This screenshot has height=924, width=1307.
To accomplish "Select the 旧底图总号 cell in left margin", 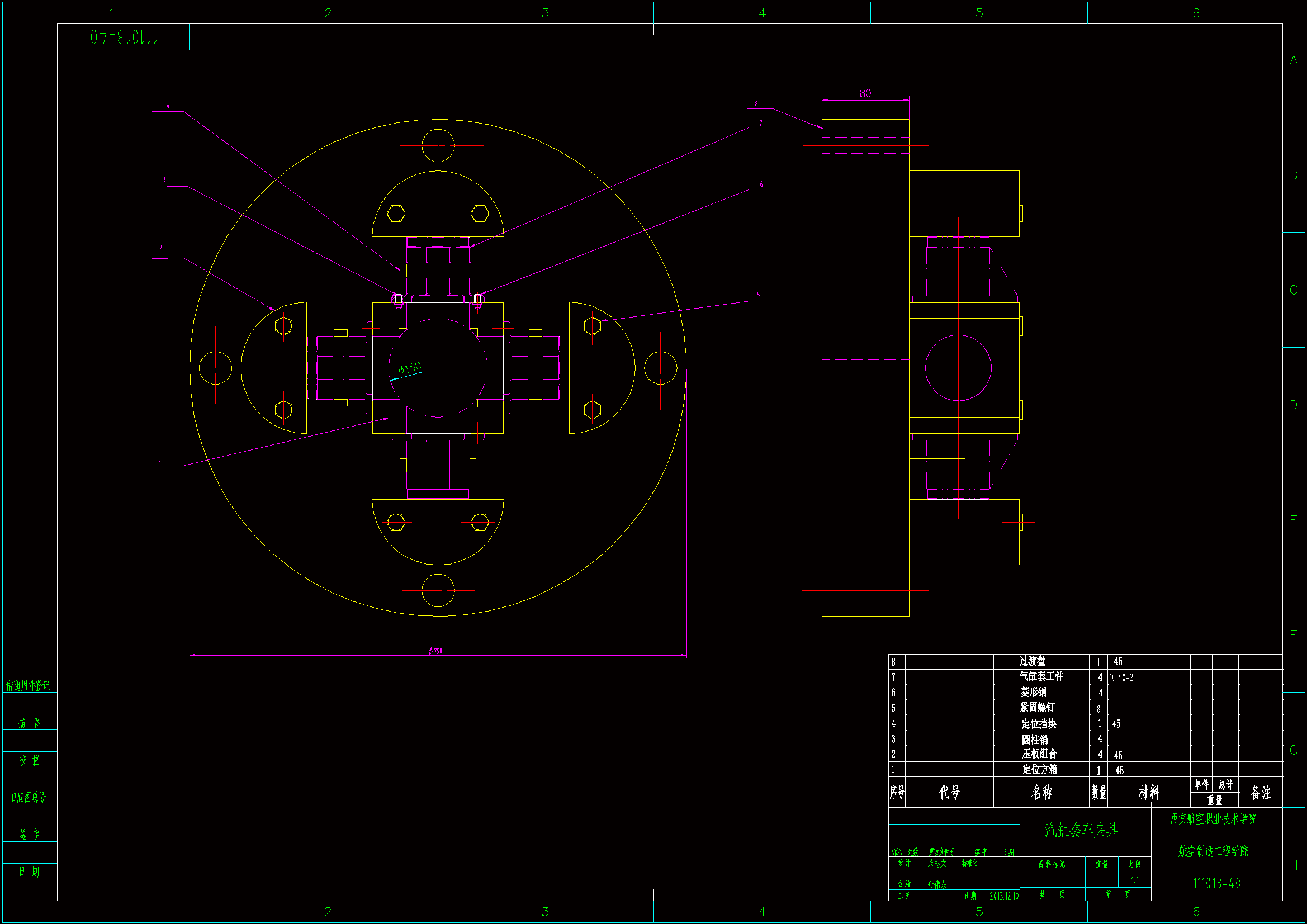I will [x=28, y=798].
